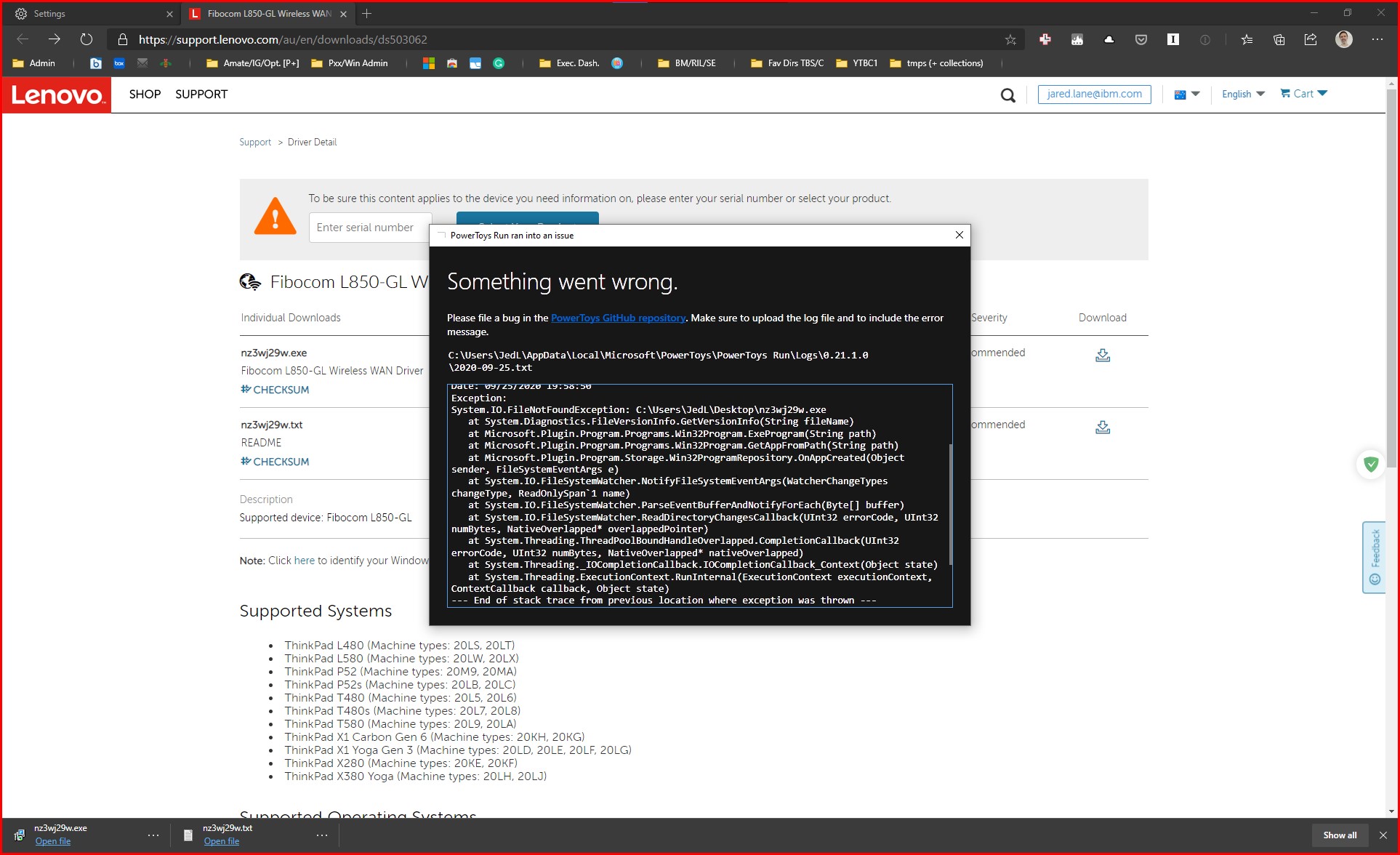
Task: Click the Box icon in favorites bar
Action: (x=119, y=63)
